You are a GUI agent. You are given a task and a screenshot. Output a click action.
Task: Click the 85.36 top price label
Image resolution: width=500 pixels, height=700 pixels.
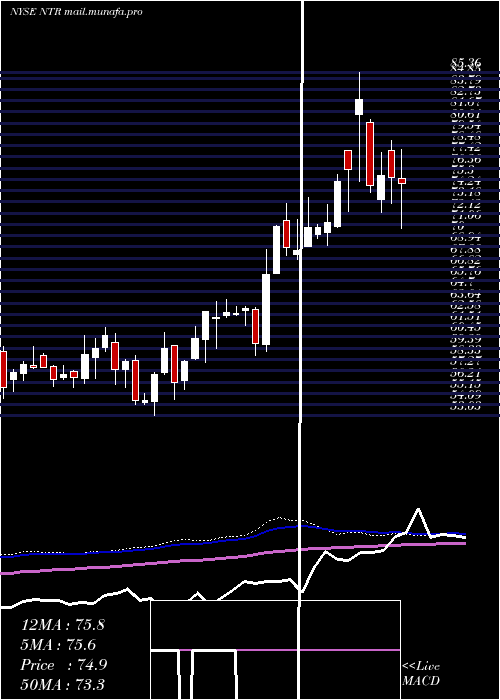tap(465, 64)
